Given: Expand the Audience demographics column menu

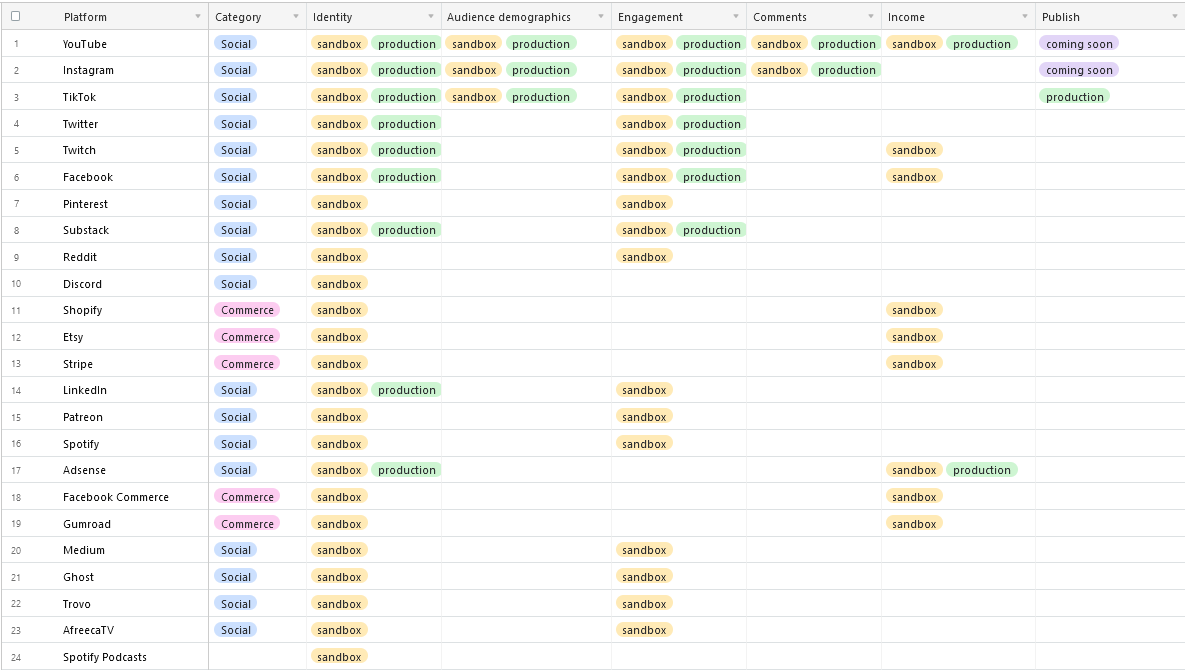Looking at the screenshot, I should click(601, 17).
